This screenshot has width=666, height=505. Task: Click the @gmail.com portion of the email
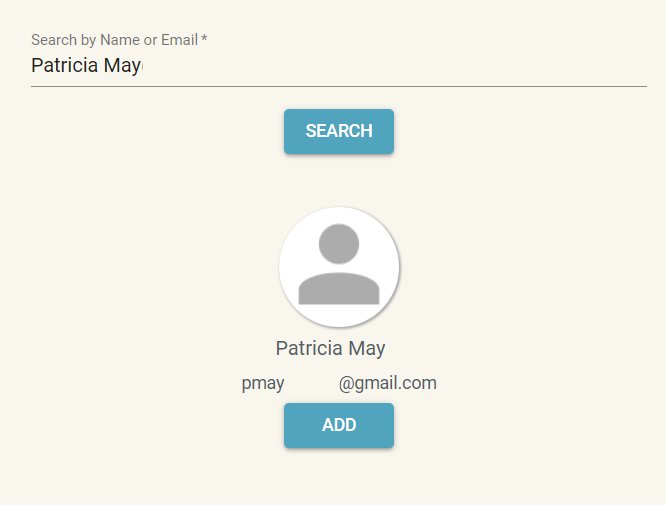click(x=388, y=383)
